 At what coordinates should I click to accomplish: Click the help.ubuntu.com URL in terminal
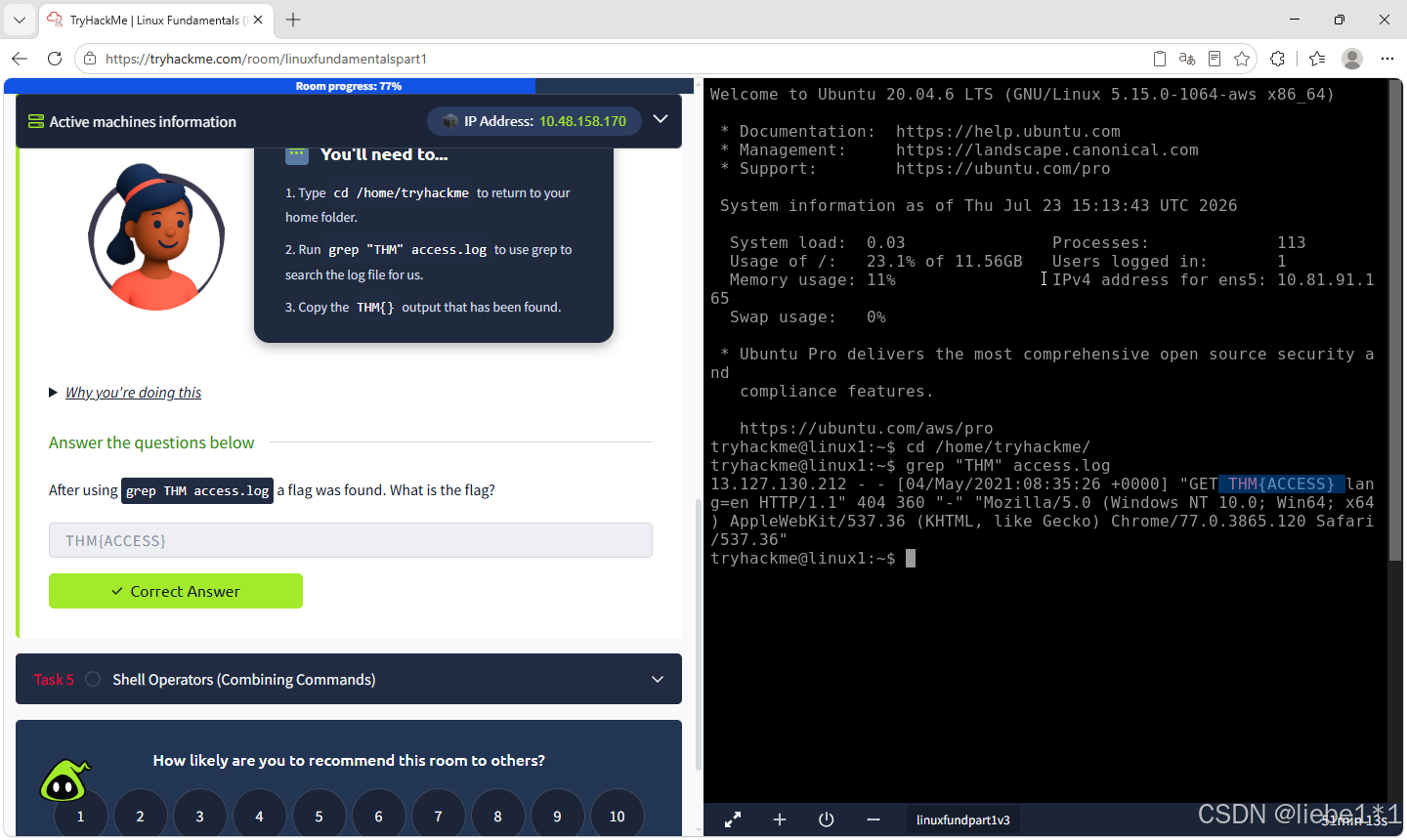[1007, 131]
